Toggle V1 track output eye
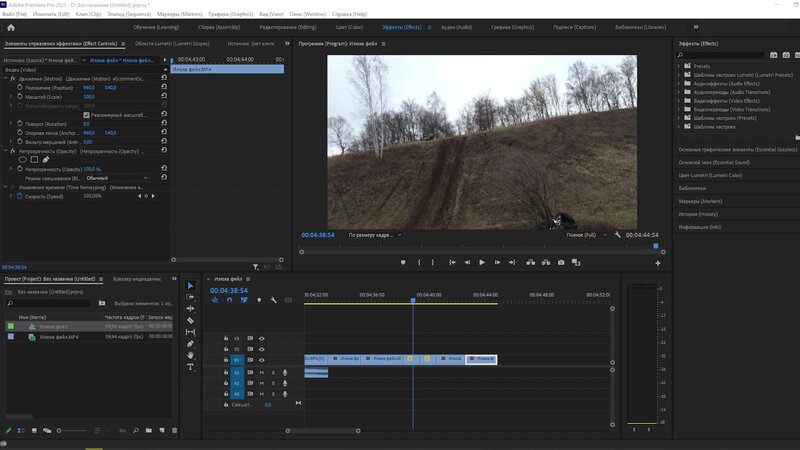 point(262,360)
